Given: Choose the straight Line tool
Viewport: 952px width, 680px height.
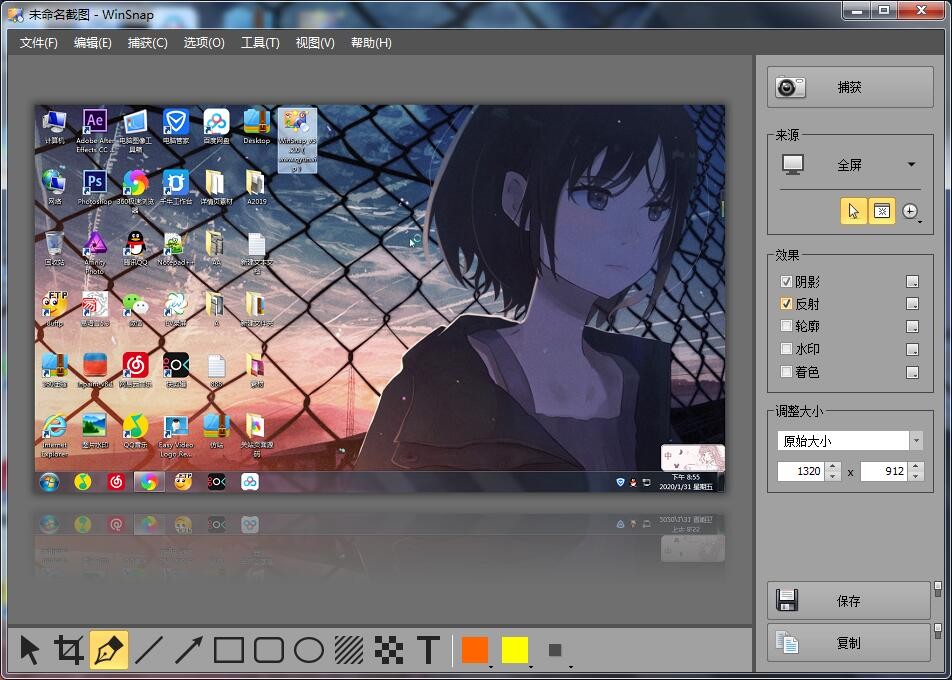Looking at the screenshot, I should (149, 650).
